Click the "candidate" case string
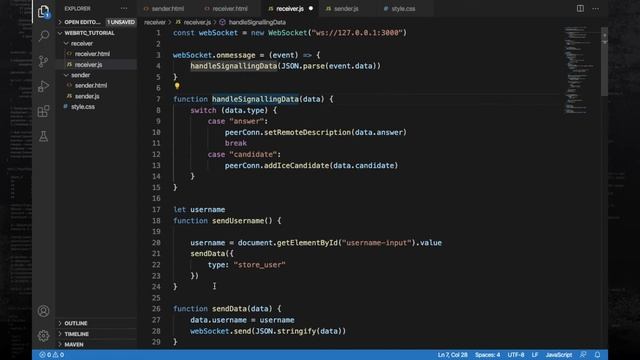 click(253, 155)
